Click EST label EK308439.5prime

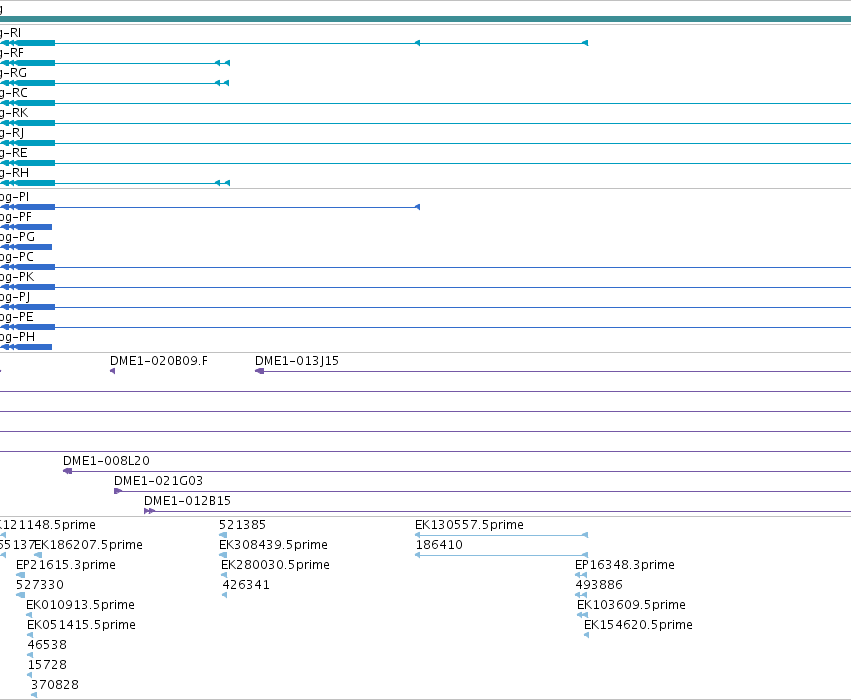coord(274,545)
